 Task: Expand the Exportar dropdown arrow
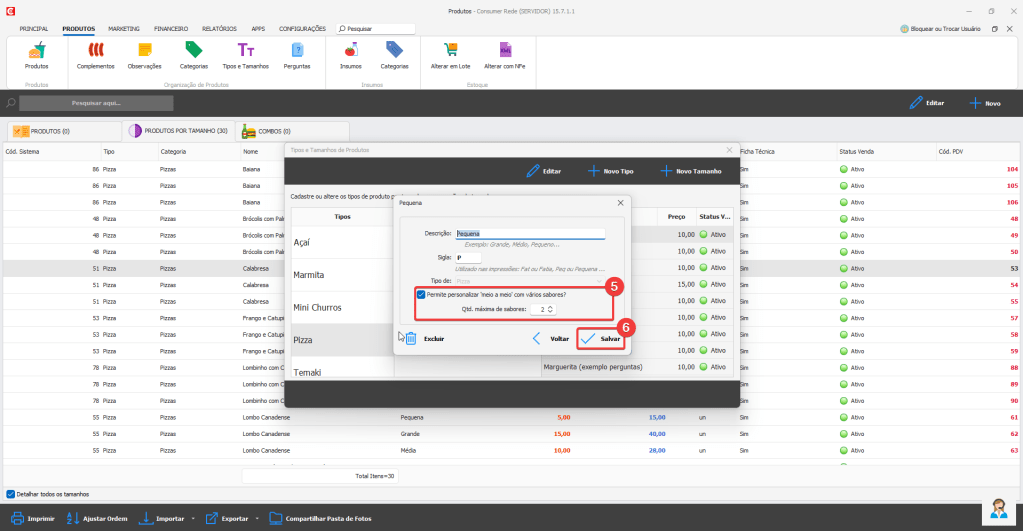point(257,519)
